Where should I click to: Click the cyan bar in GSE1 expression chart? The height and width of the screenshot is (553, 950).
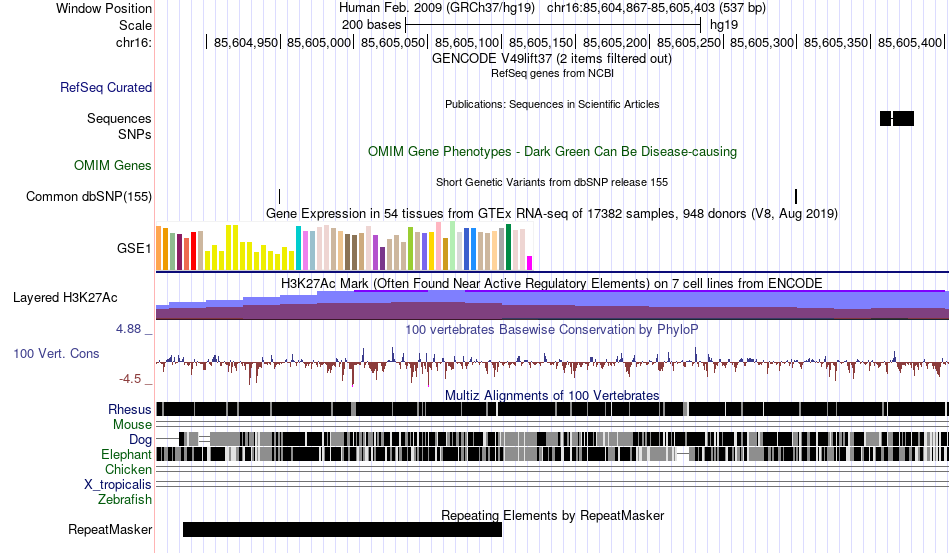(298, 248)
